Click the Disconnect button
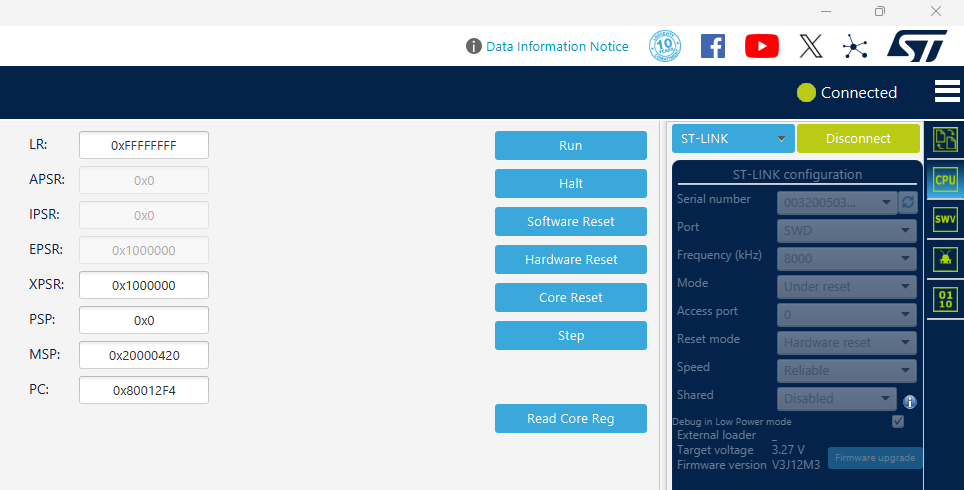Screen dimensions: 964x490 click(x=858, y=138)
